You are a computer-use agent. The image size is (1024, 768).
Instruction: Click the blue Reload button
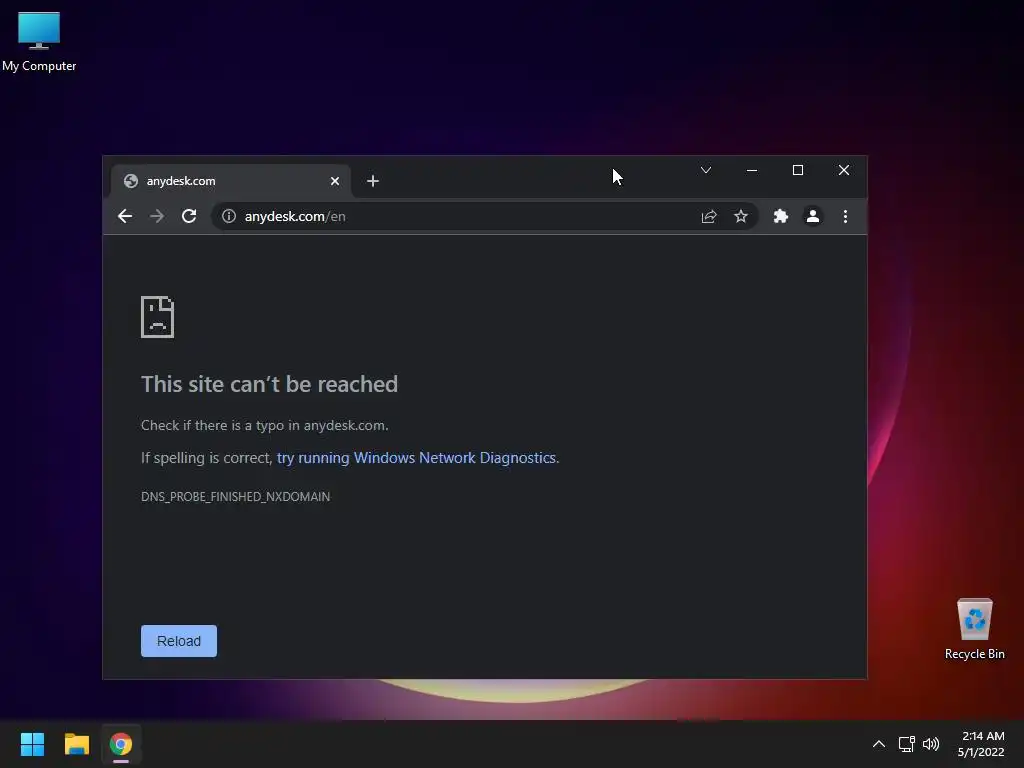click(x=179, y=641)
